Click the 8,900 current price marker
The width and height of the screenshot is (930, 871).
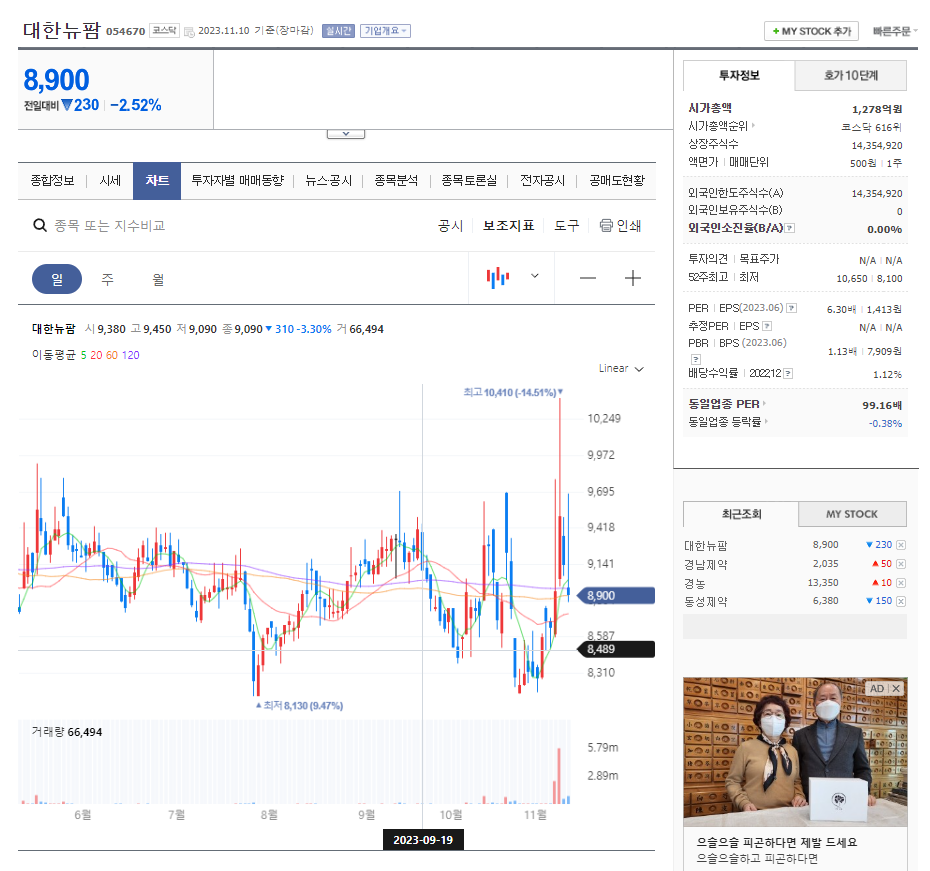coord(617,596)
